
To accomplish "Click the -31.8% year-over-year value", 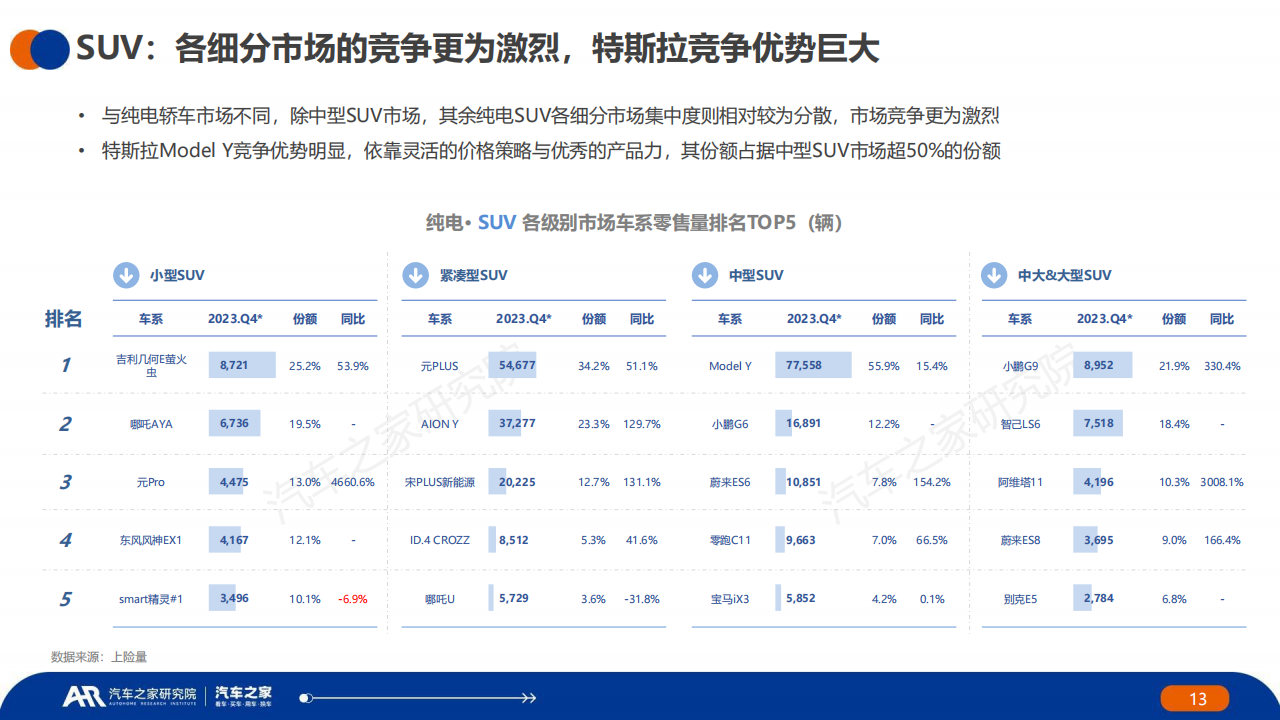I will (x=642, y=599).
